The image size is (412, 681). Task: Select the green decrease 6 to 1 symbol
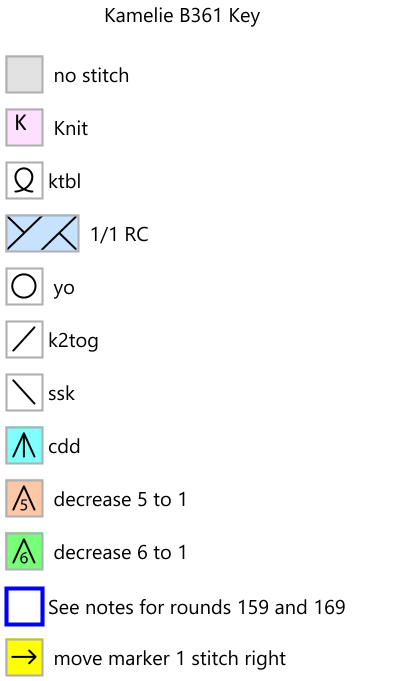[x=24, y=552]
